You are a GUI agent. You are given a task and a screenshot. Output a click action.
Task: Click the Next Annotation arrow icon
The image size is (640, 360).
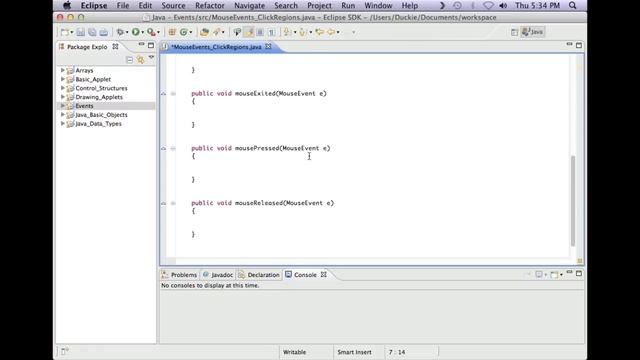pos(287,32)
